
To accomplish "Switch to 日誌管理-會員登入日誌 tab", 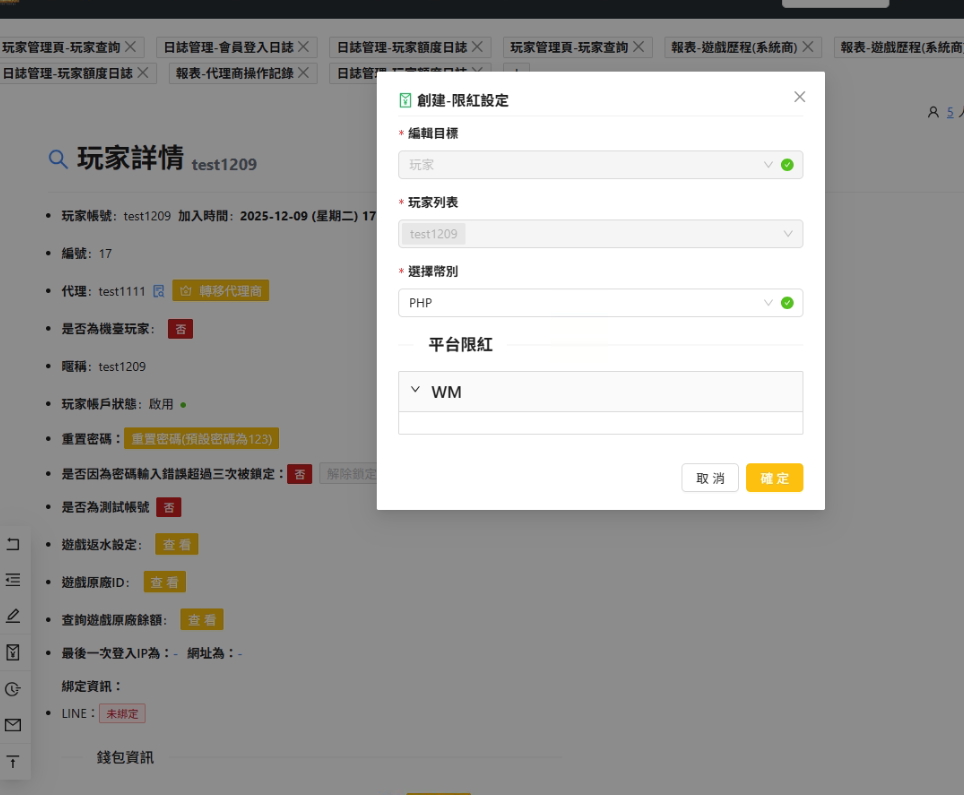I will pyautogui.click(x=229, y=47).
